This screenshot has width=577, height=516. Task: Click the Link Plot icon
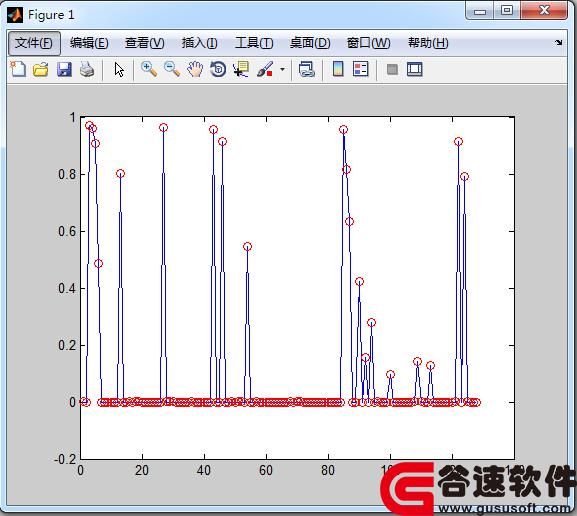[x=307, y=69]
